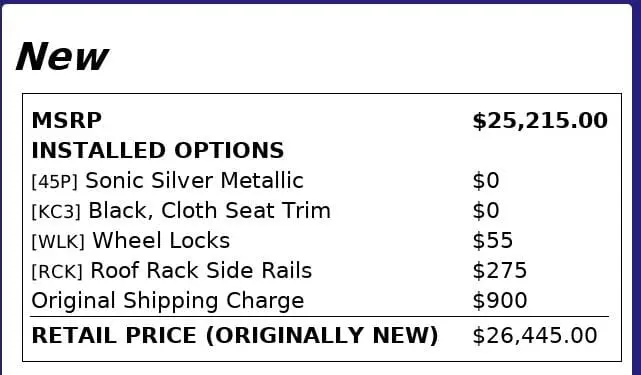Click the Cloth Seat Trim $0 price
Screen dimensions: 641x375
point(486,211)
